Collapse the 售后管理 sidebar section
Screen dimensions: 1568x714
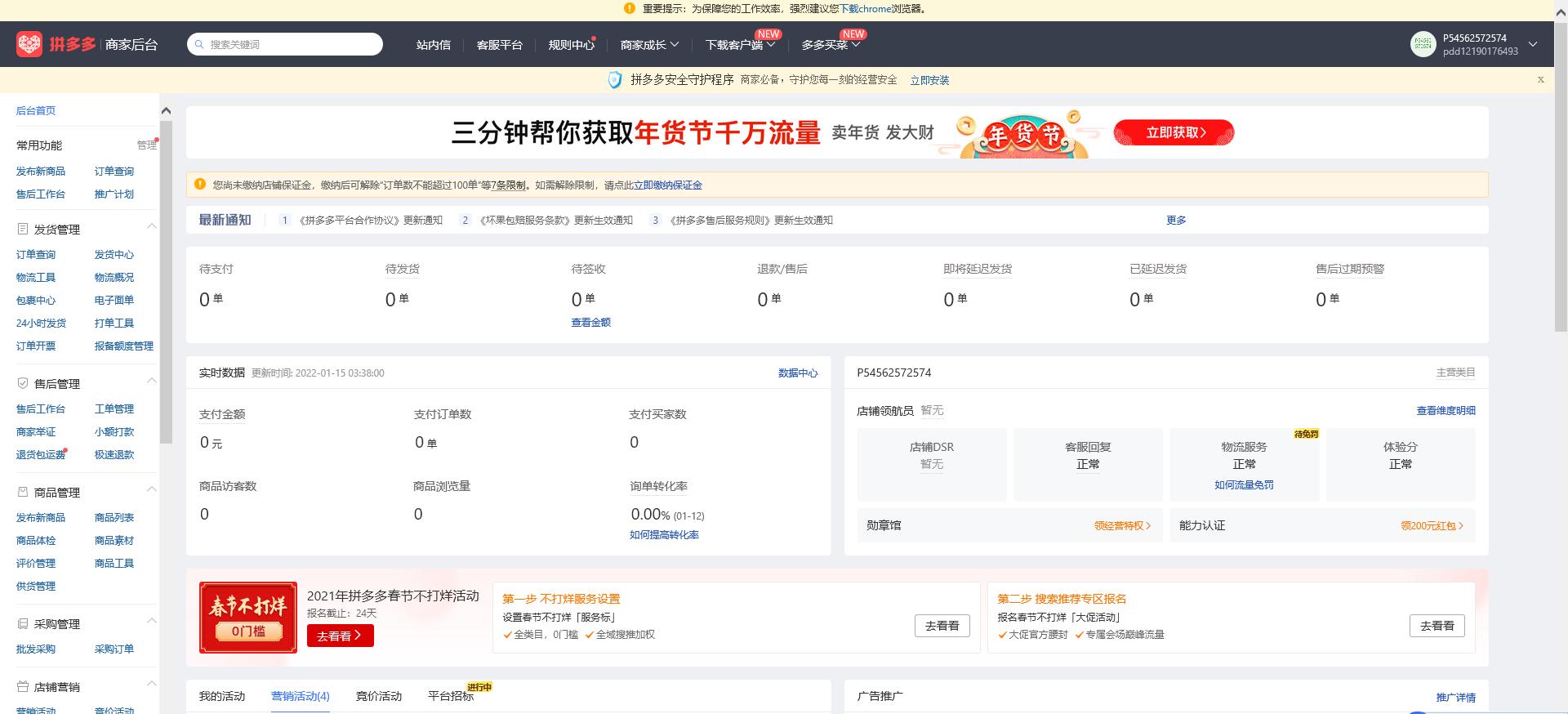tap(151, 381)
